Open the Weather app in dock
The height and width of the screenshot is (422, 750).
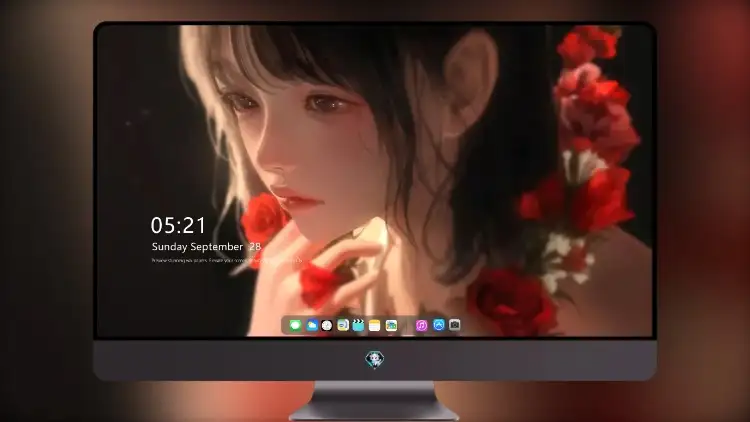pyautogui.click(x=312, y=325)
